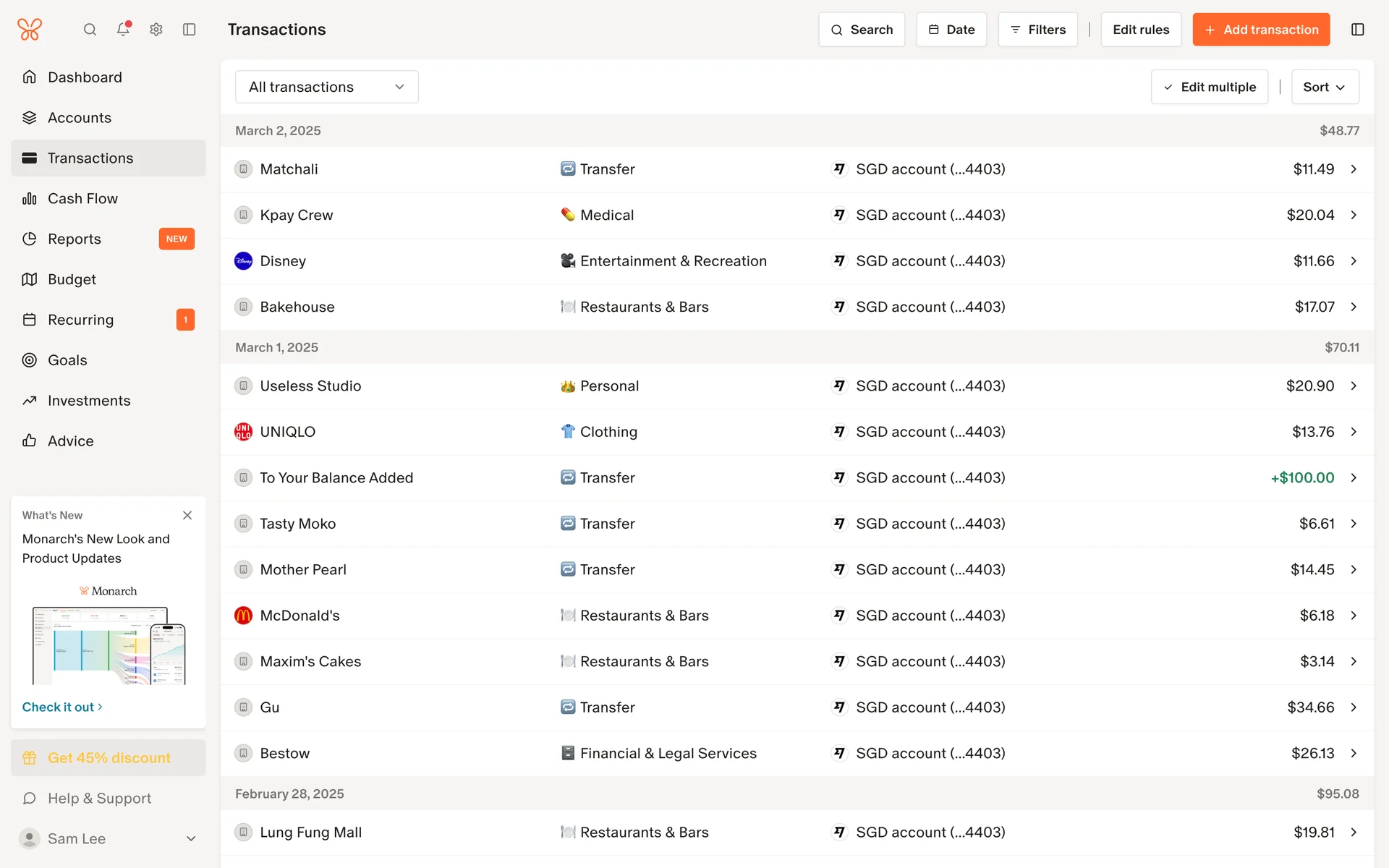Expand the Sam Lee account menu

tap(191, 838)
